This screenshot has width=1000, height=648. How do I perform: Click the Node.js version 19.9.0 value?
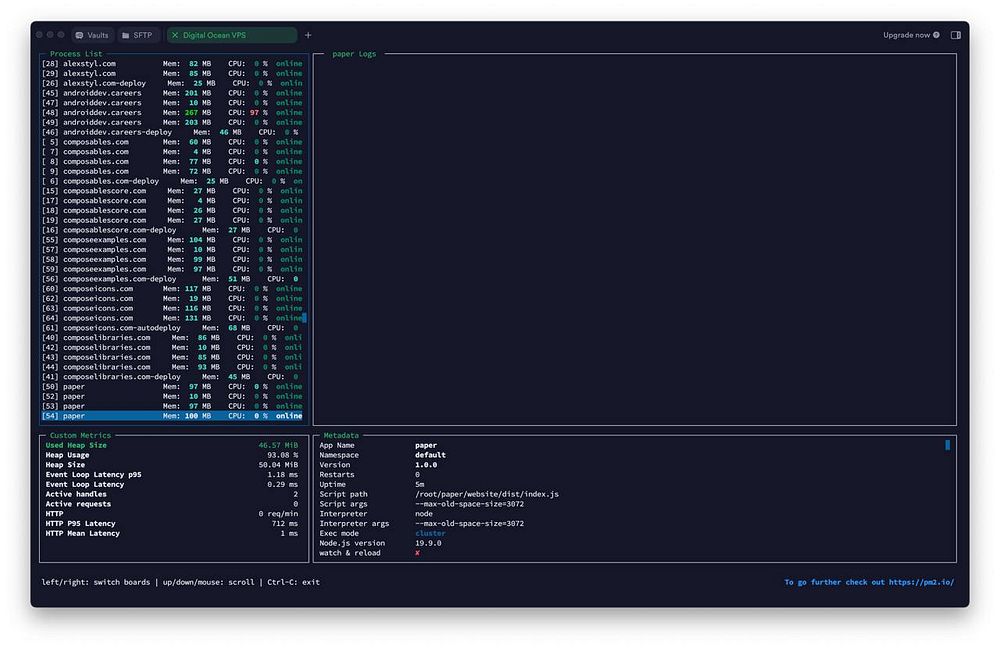(x=428, y=543)
